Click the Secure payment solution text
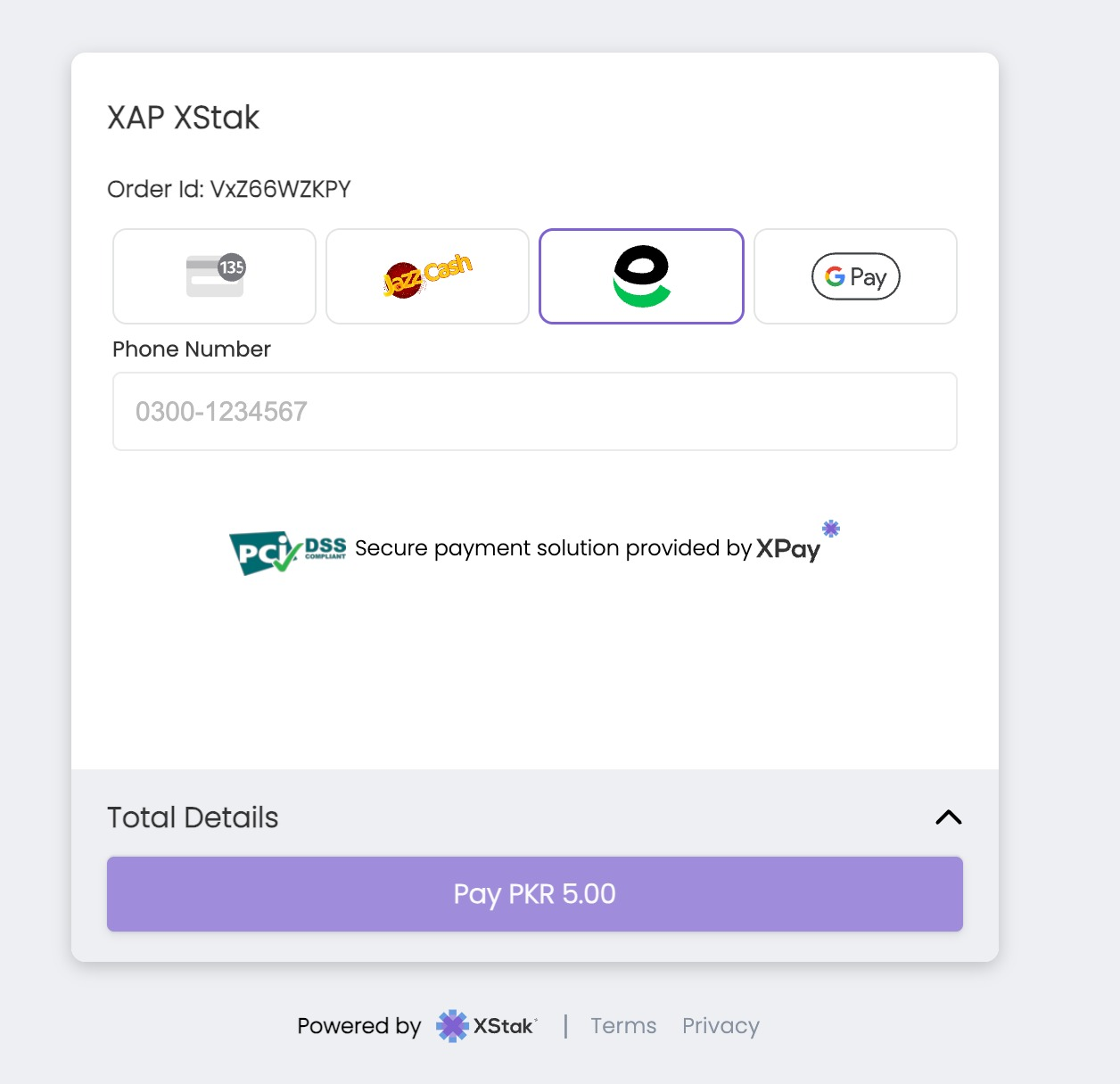The width and height of the screenshot is (1120, 1084). coord(553,548)
